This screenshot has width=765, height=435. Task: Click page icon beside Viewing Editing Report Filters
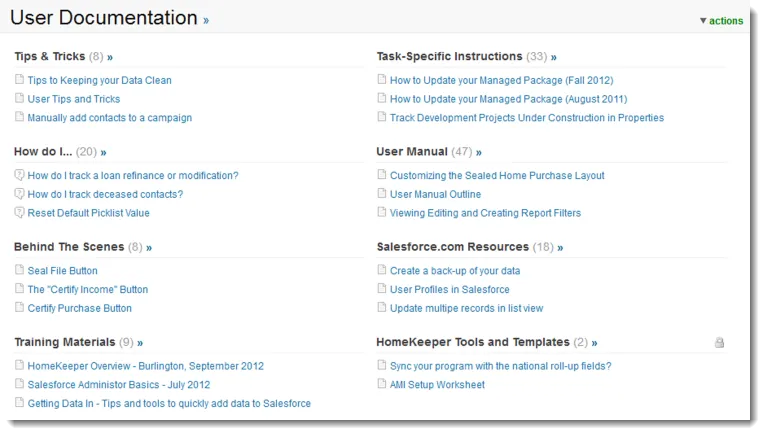(x=382, y=212)
